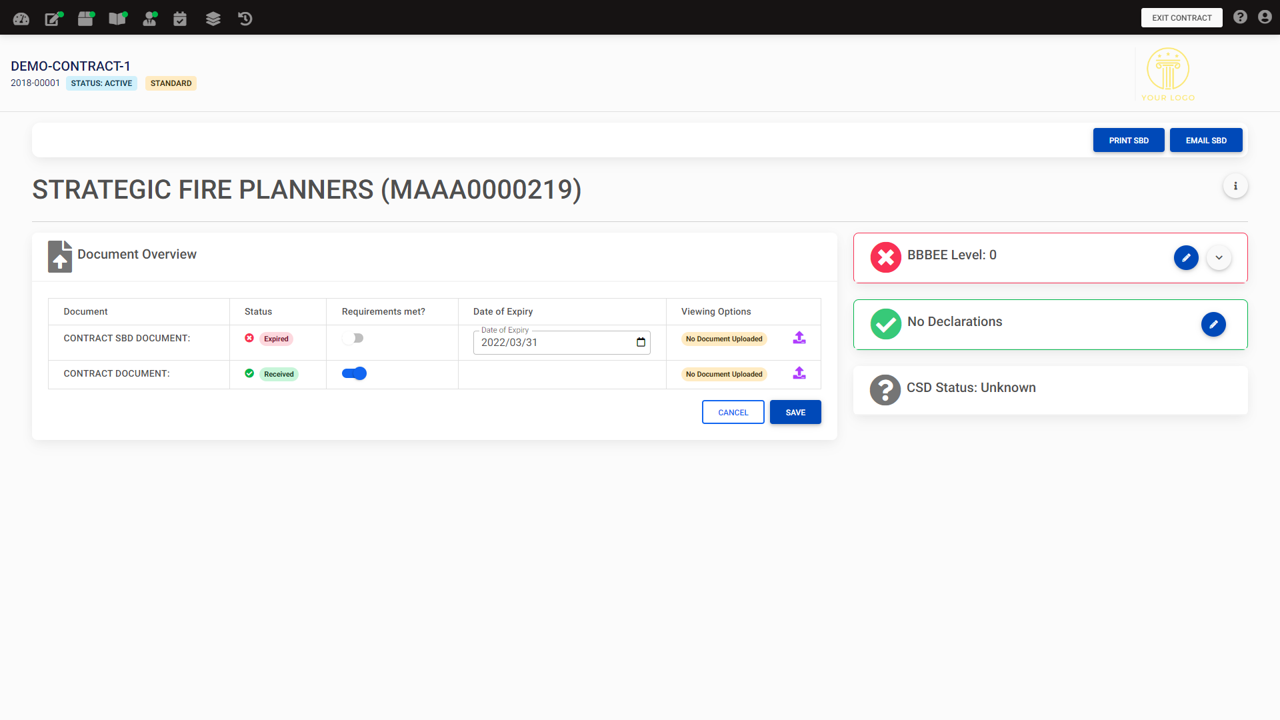Open the box package icon in navbar
Viewport: 1280px width, 720px height.
coord(85,18)
